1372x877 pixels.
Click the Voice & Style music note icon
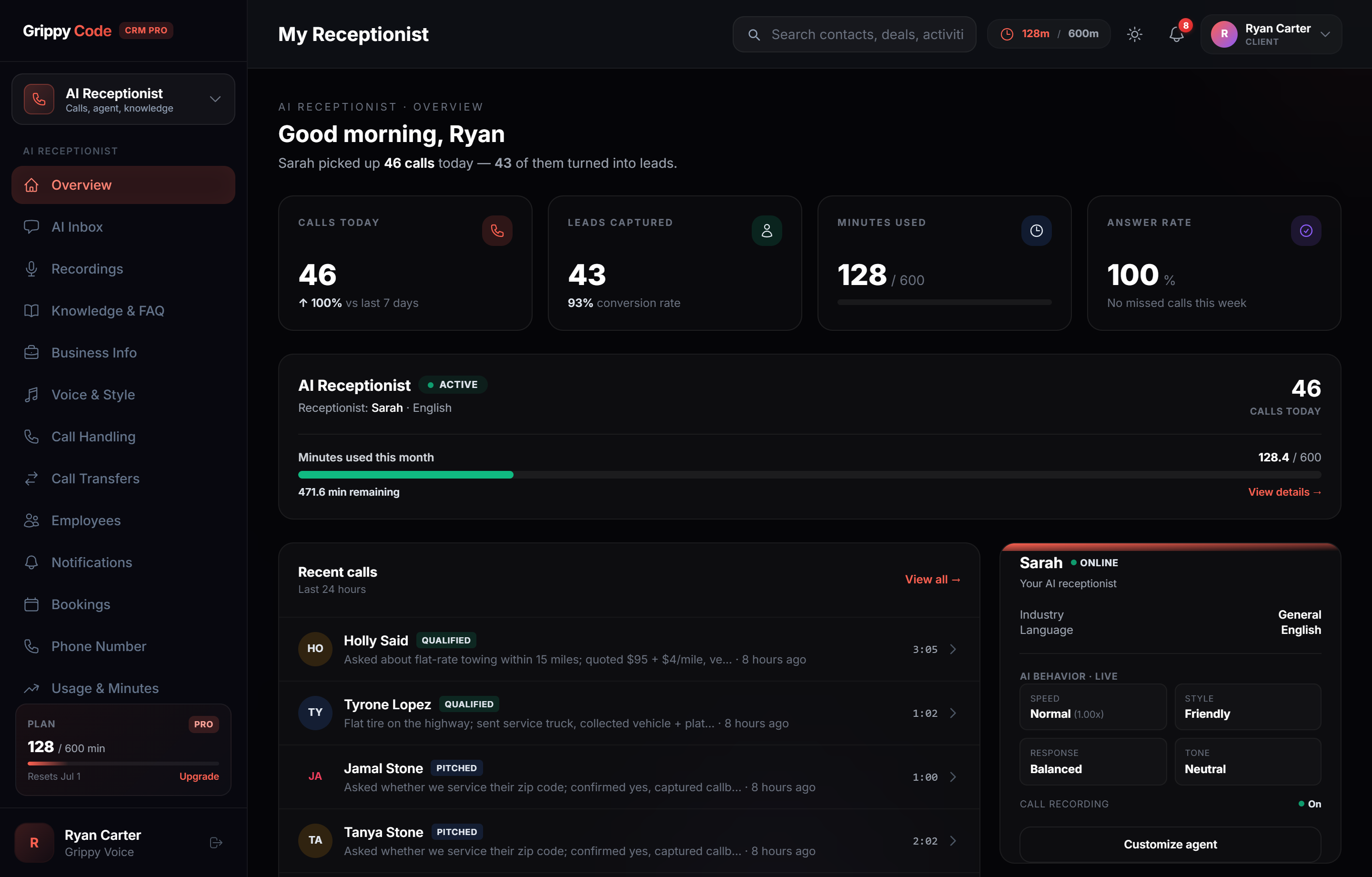[31, 395]
